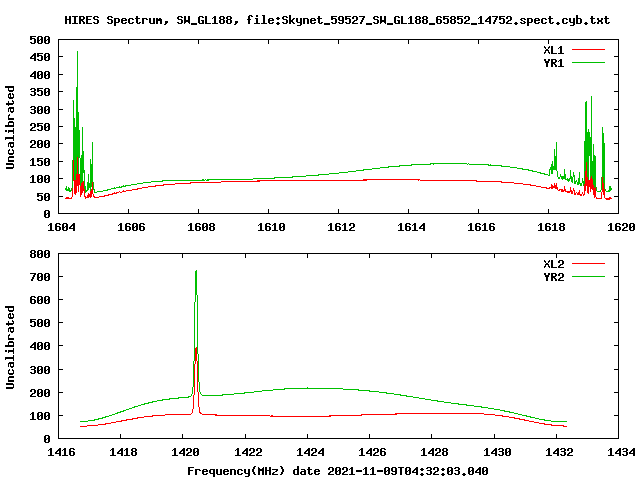Screen dimensions: 640x480
Task: Click the HIRES Spectrum title text
Action: tap(337, 20)
